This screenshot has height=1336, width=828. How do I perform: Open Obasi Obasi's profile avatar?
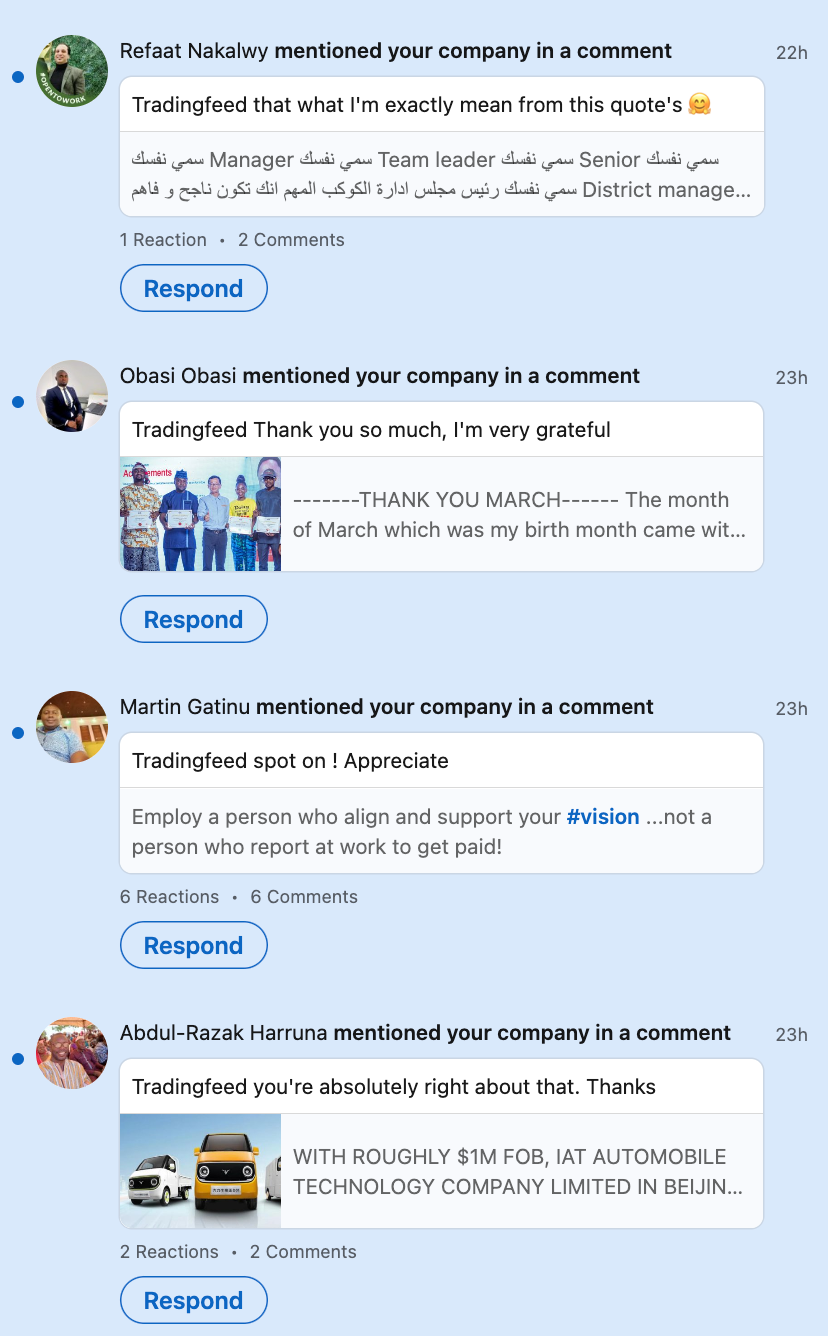pos(72,396)
